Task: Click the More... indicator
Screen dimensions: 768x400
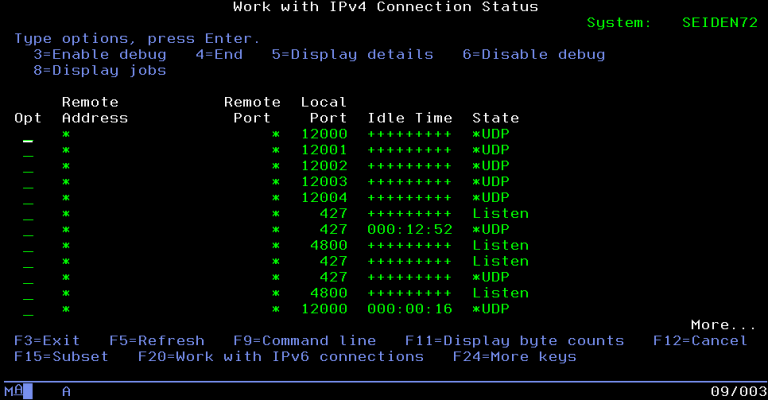Action: point(723,325)
